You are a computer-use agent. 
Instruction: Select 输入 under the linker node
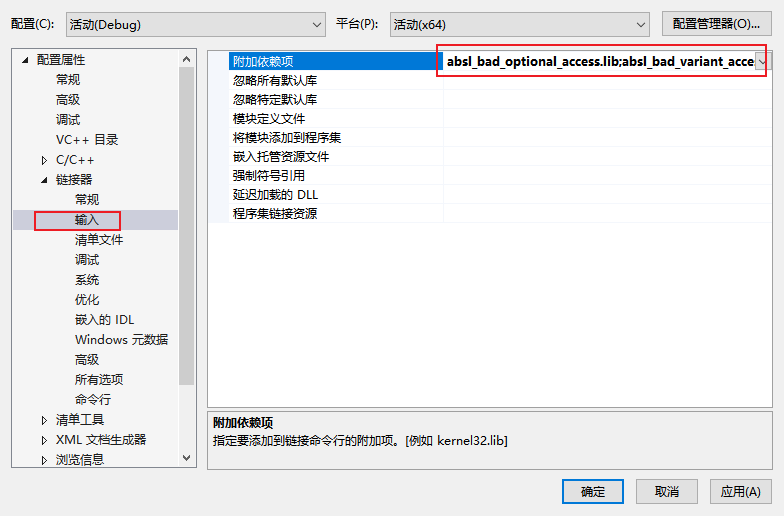click(87, 220)
